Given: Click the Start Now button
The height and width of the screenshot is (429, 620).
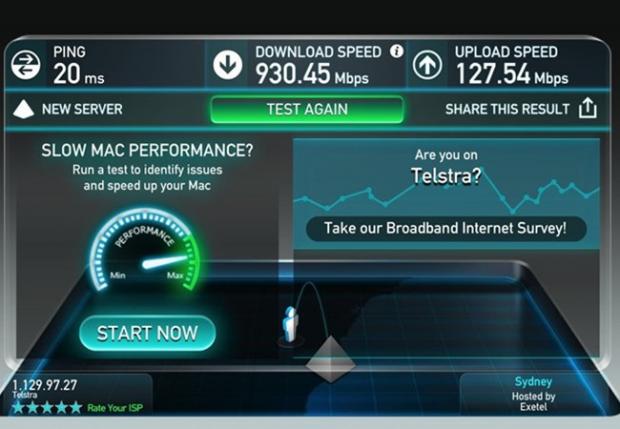Looking at the screenshot, I should pos(147,333).
